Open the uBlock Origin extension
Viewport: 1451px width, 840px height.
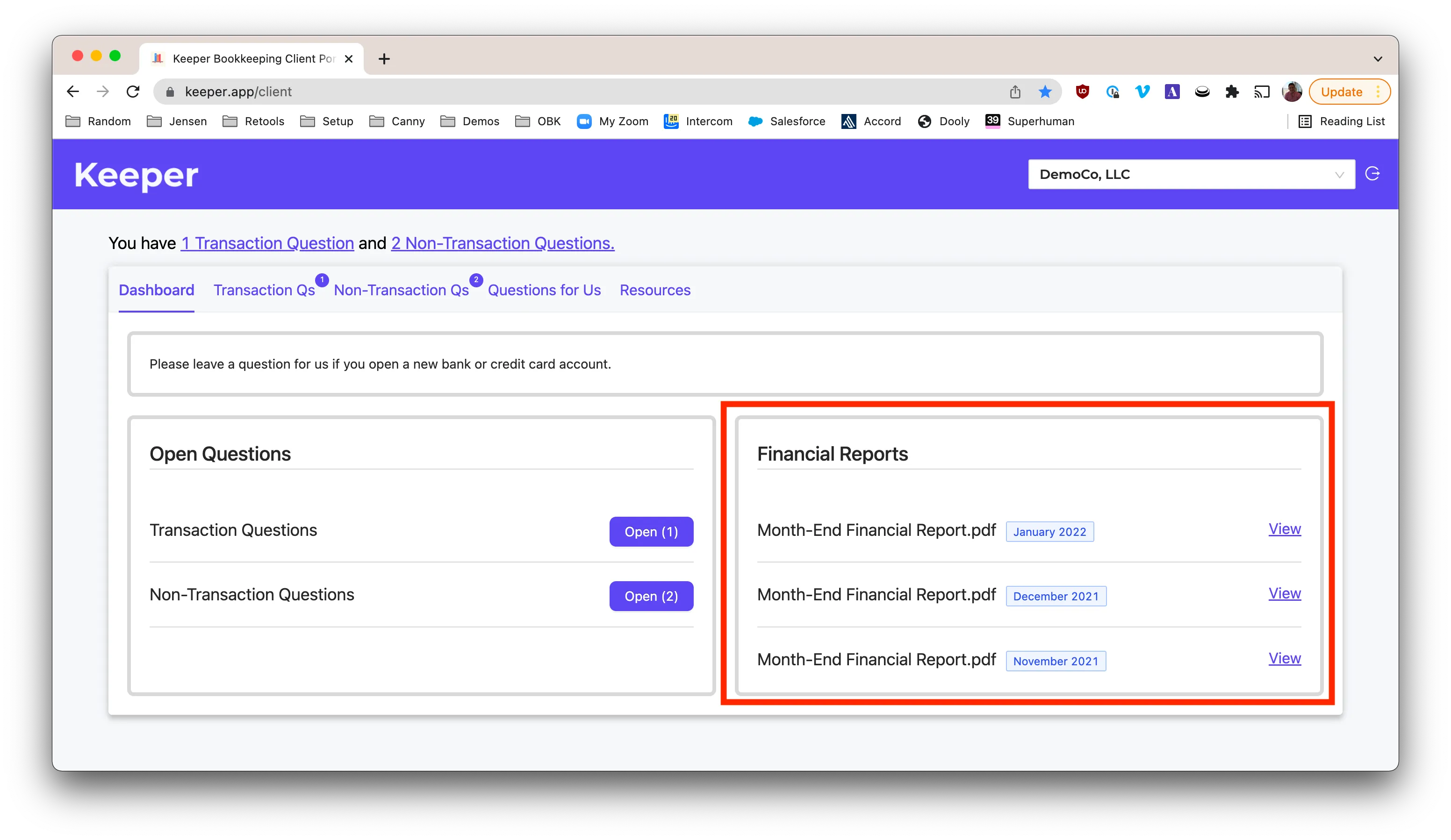(1083, 92)
